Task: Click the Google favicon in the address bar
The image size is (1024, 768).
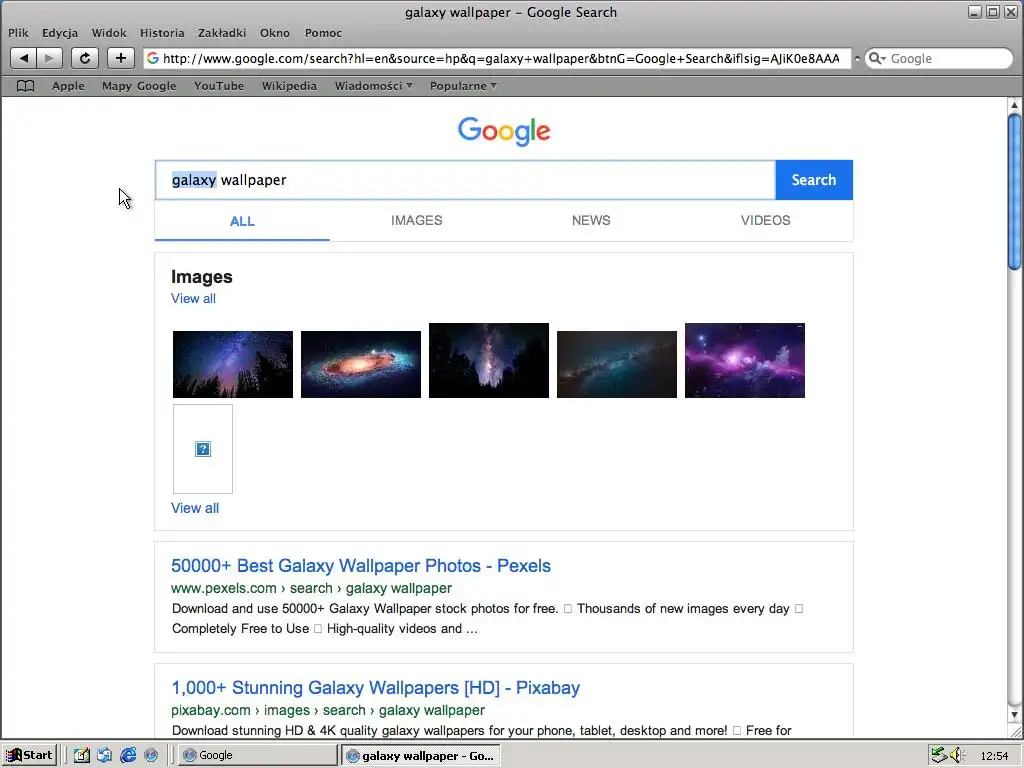Action: [153, 58]
